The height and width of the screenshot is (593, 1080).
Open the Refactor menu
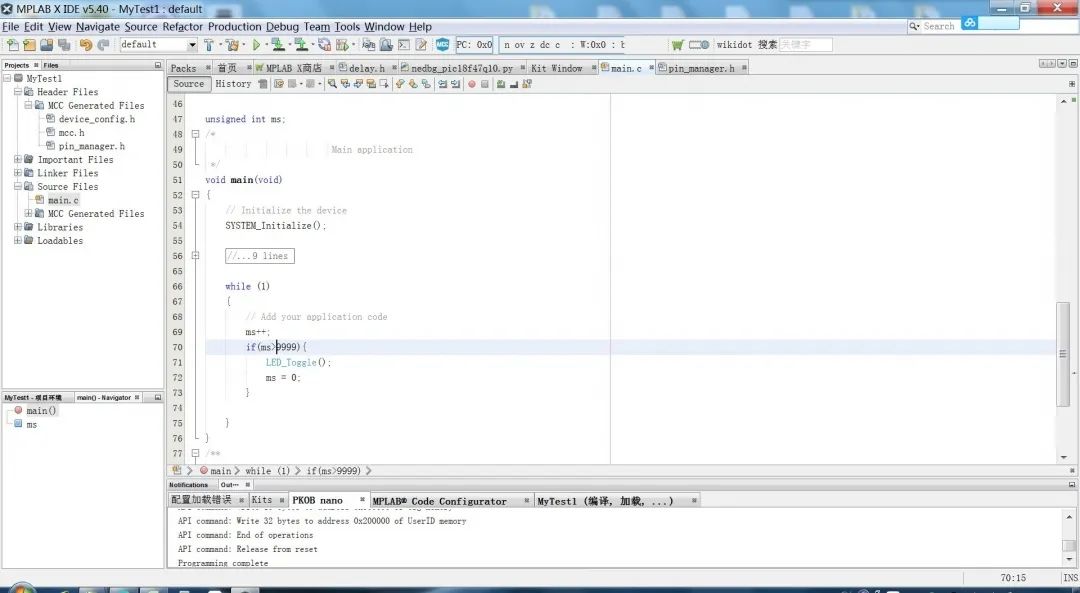[x=183, y=27]
